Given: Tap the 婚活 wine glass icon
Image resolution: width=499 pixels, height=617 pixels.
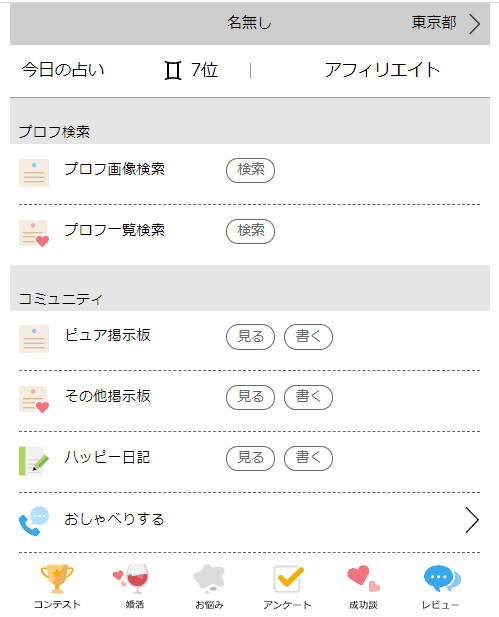Looking at the screenshot, I should pos(131,578).
